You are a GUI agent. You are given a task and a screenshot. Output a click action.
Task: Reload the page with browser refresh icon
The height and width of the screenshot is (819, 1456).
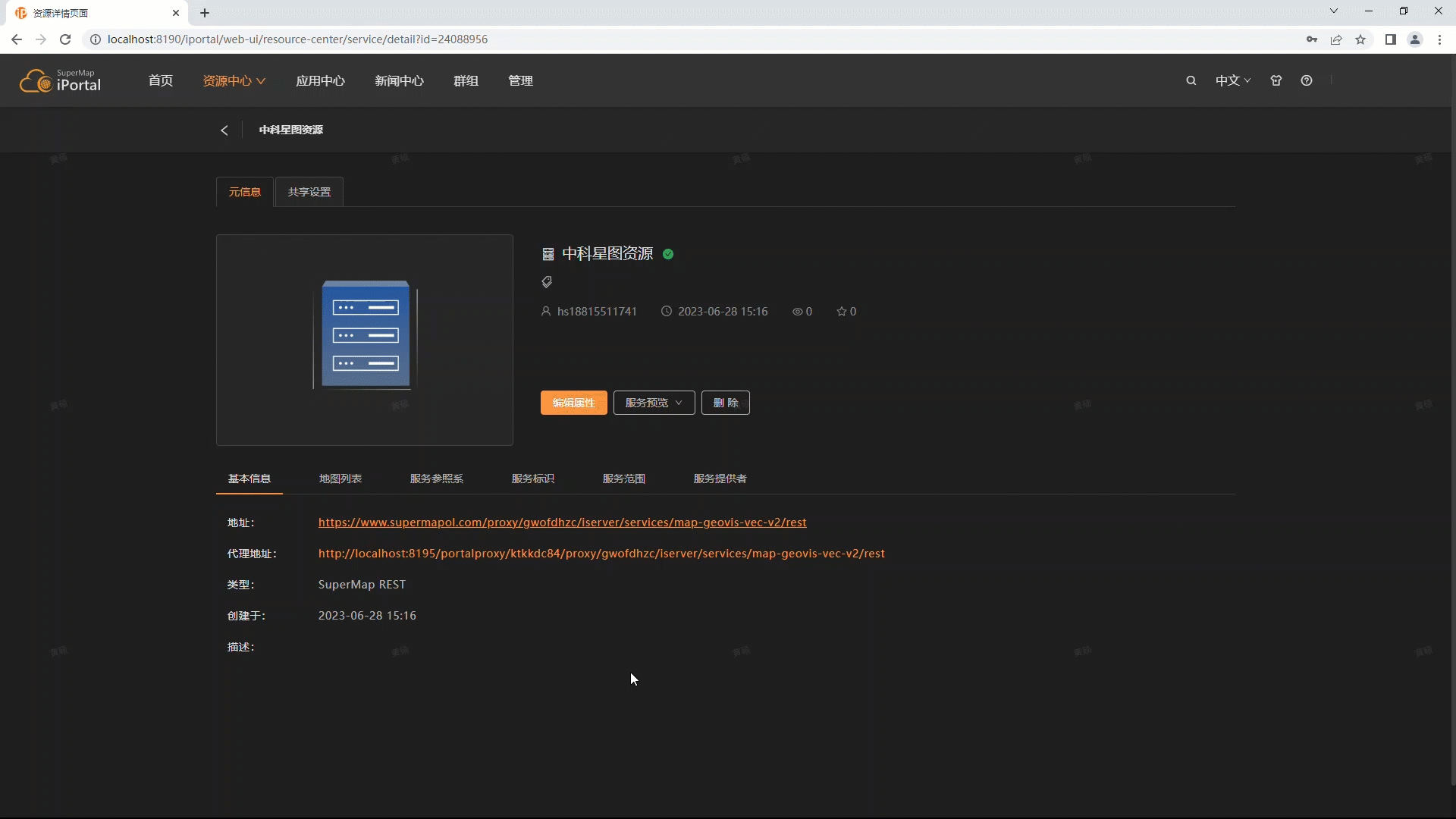pos(65,39)
